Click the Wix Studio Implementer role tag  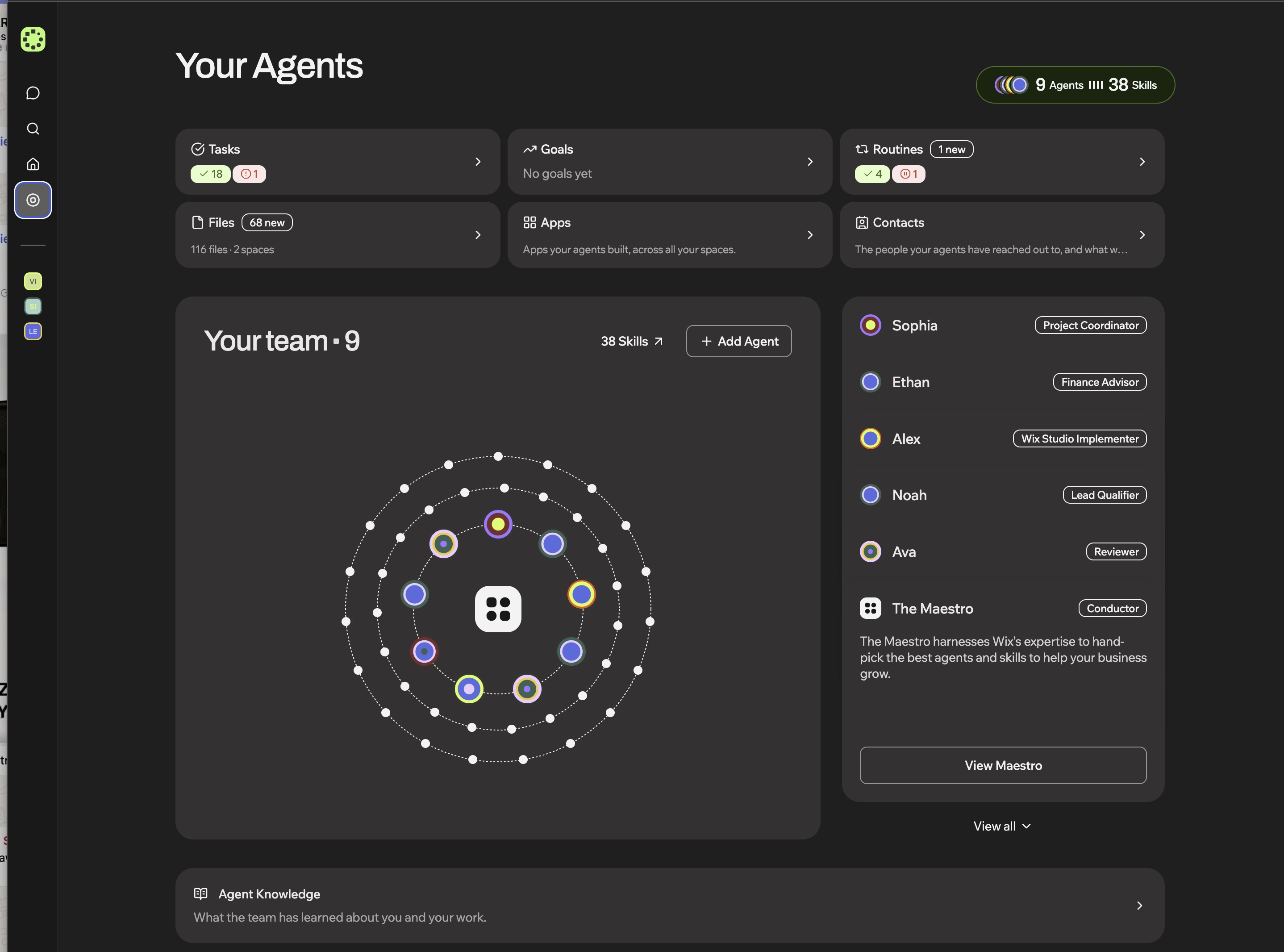coord(1080,438)
